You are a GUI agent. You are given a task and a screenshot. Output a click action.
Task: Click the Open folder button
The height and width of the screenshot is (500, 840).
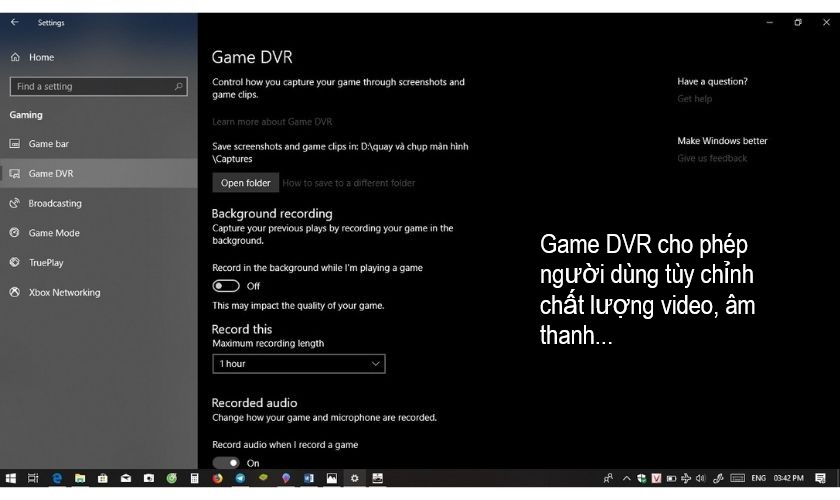pyautogui.click(x=245, y=183)
